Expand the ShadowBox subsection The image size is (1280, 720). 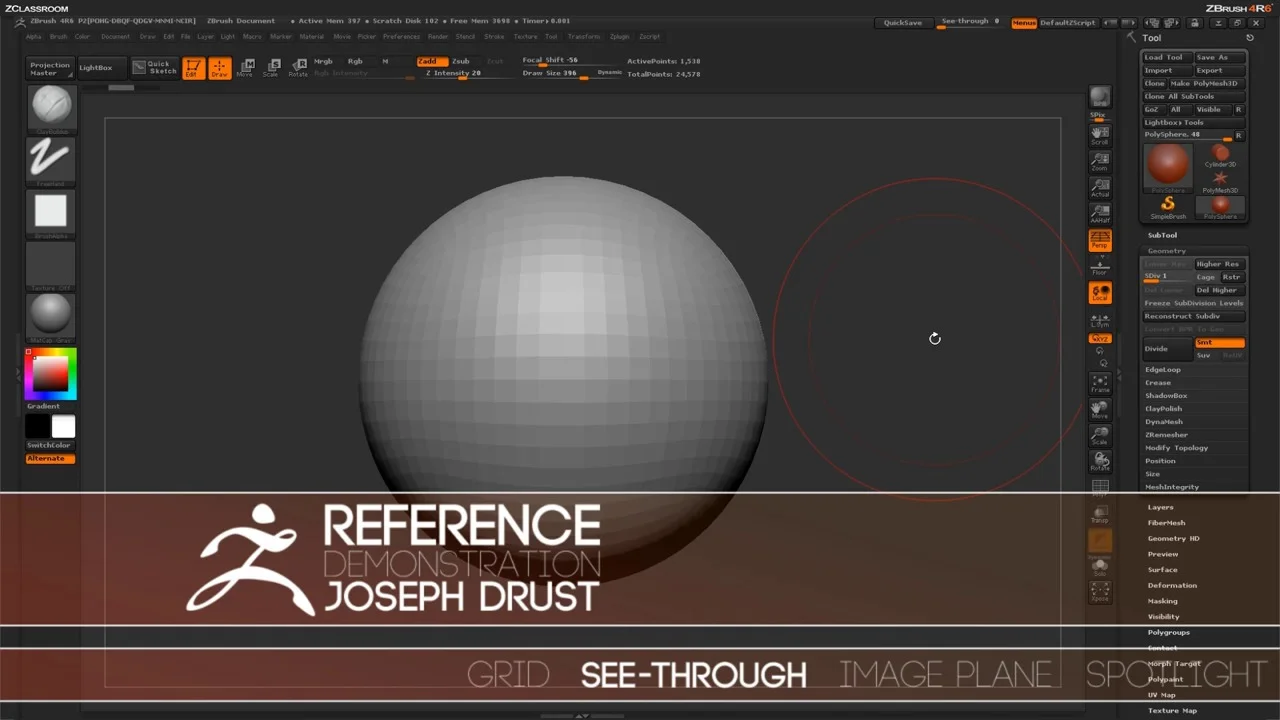(x=1166, y=396)
